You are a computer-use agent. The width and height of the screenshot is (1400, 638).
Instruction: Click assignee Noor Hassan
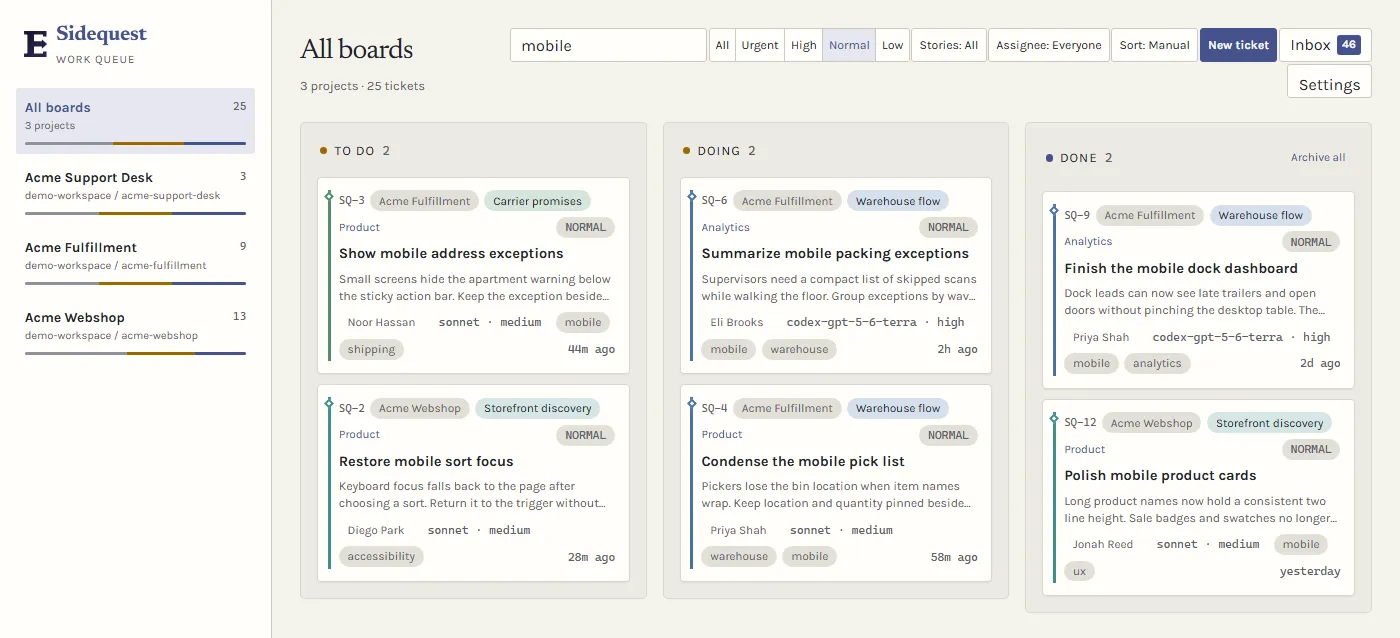[381, 322]
